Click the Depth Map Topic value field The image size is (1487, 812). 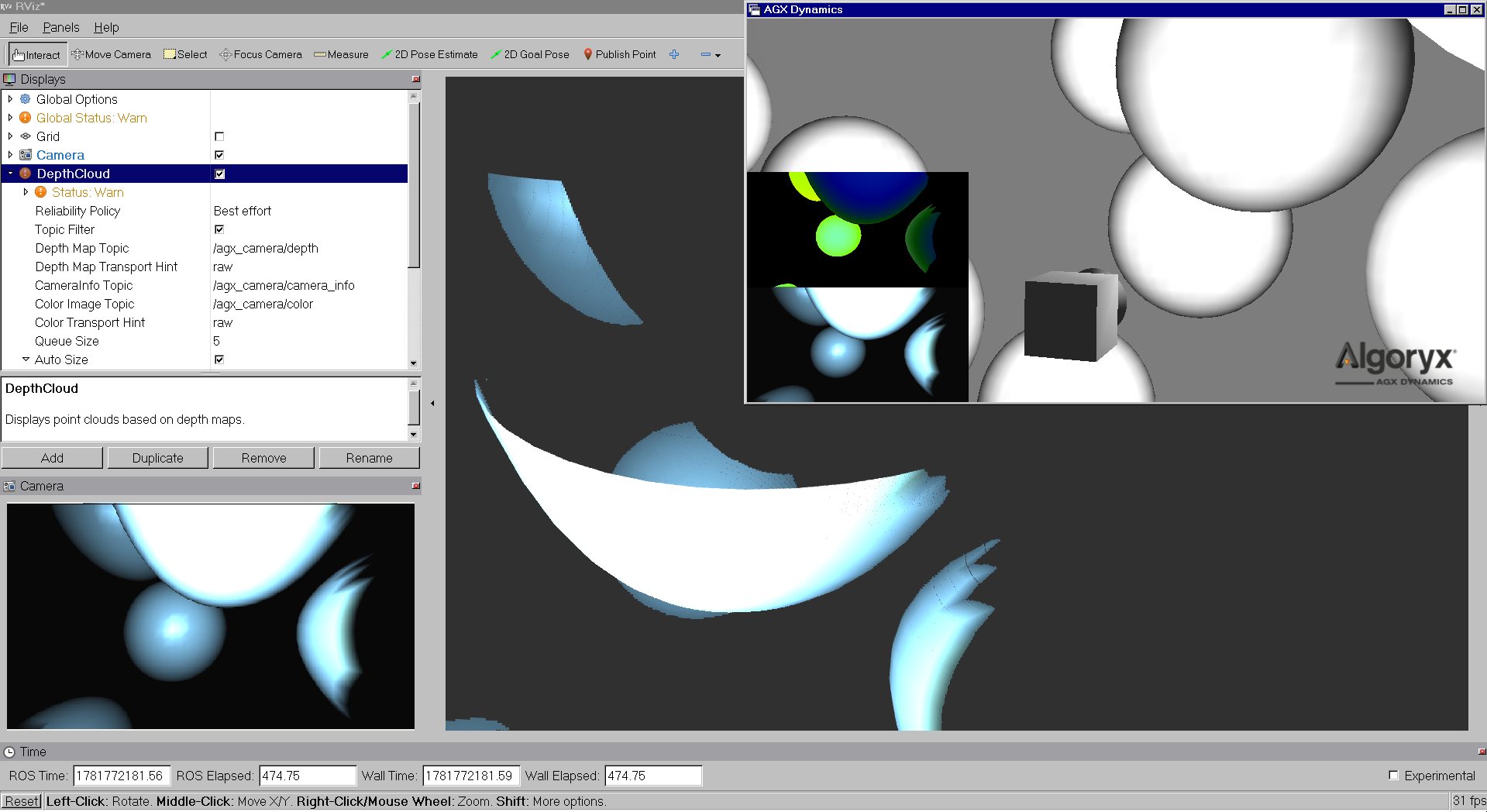(308, 248)
